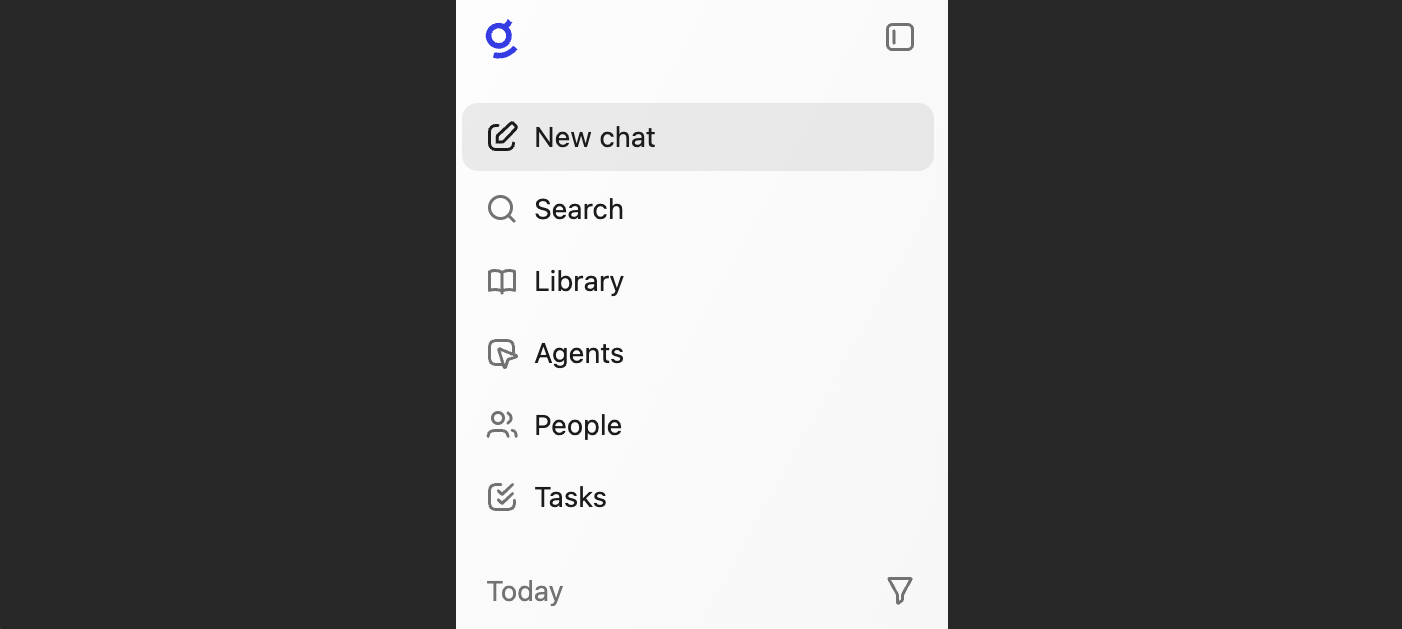This screenshot has width=1402, height=629.
Task: Open the Tasks list
Action: coord(698,497)
